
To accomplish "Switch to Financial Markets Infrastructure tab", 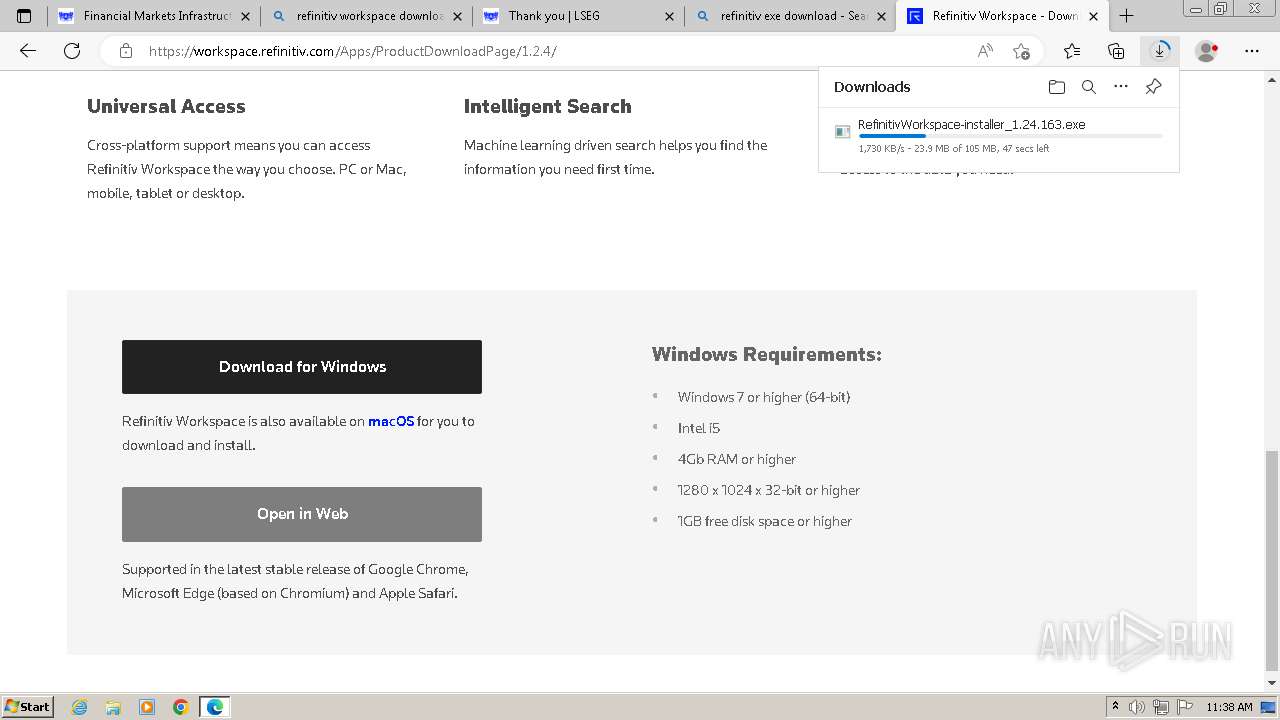I will click(x=154, y=16).
